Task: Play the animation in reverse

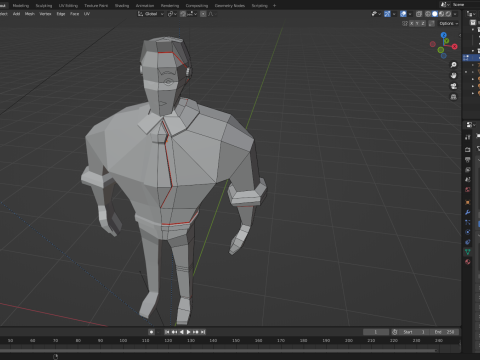Action: (x=181, y=332)
